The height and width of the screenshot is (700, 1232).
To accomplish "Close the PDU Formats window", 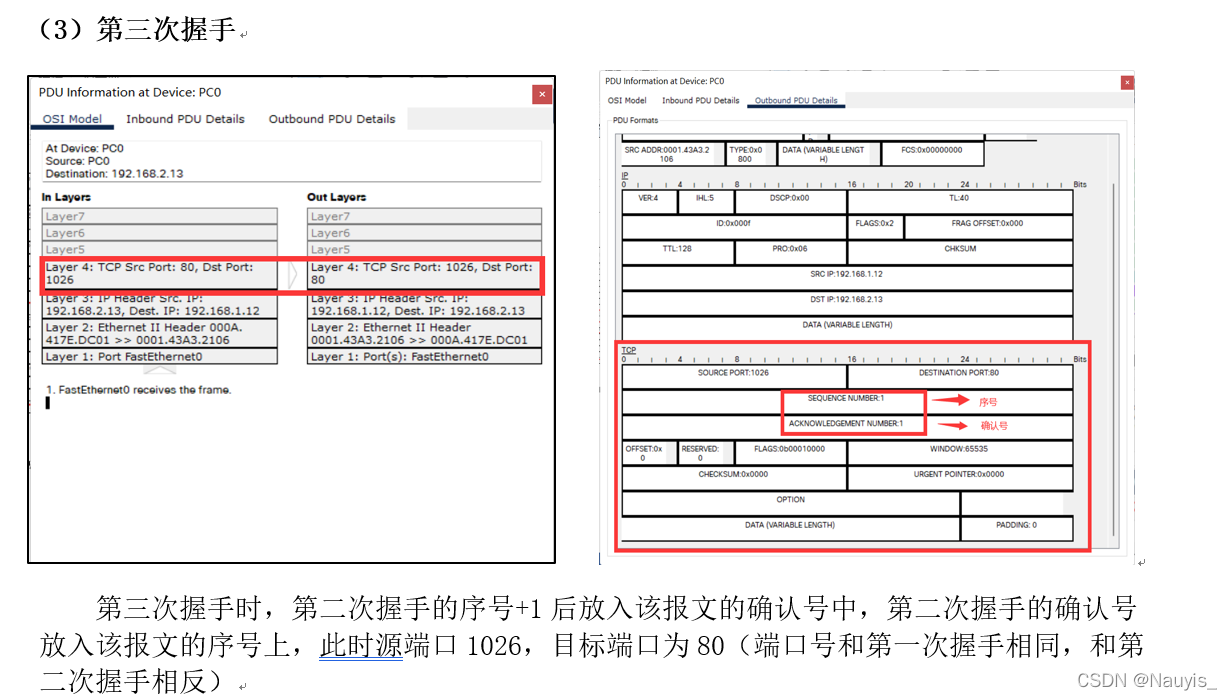I will pyautogui.click(x=1126, y=81).
